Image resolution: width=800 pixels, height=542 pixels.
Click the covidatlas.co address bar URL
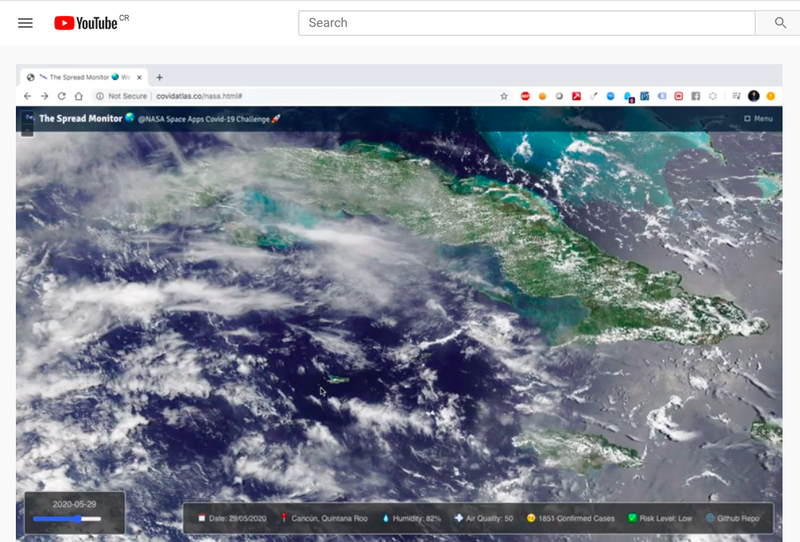point(200,96)
